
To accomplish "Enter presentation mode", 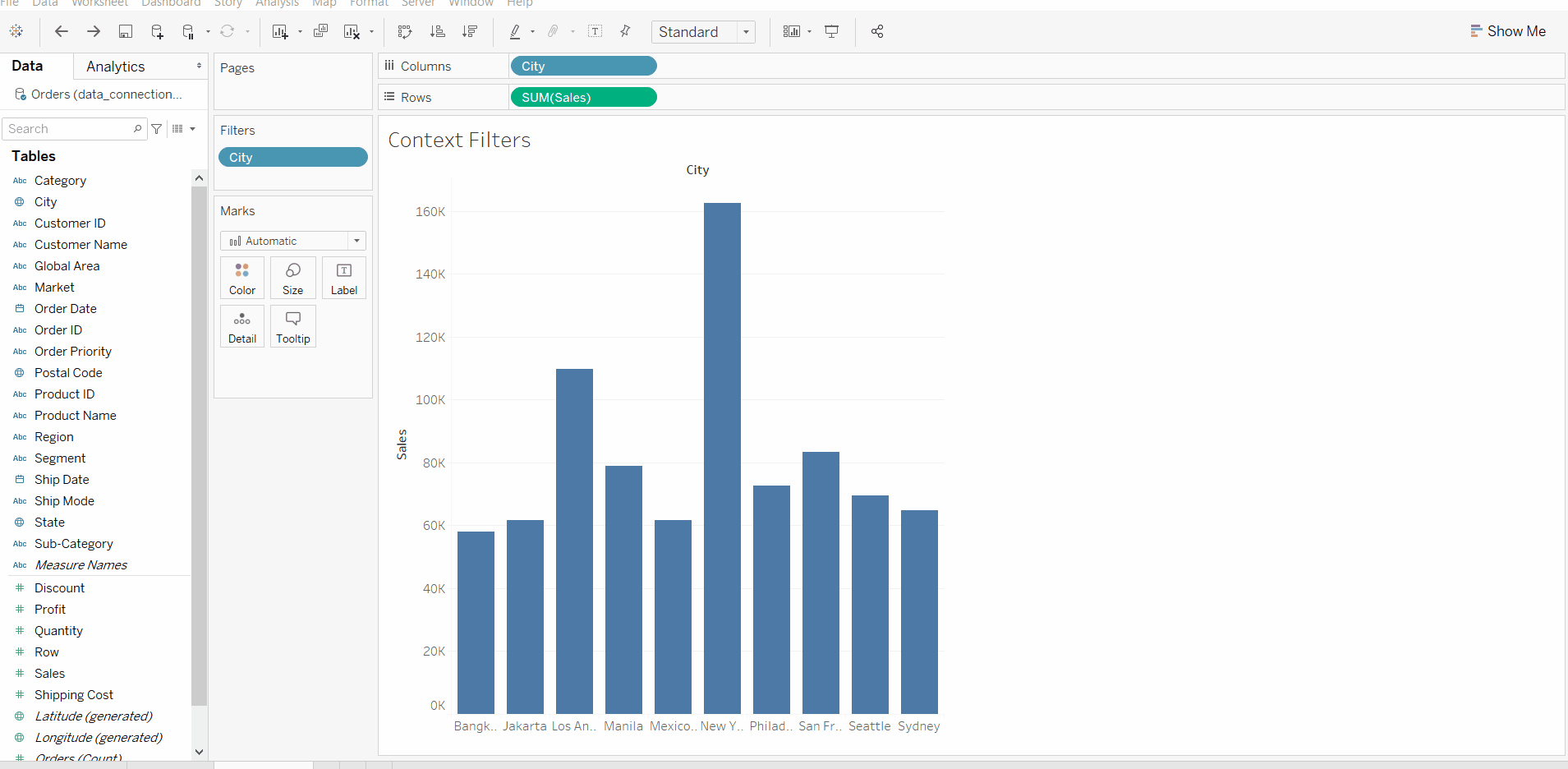I will pyautogui.click(x=832, y=31).
